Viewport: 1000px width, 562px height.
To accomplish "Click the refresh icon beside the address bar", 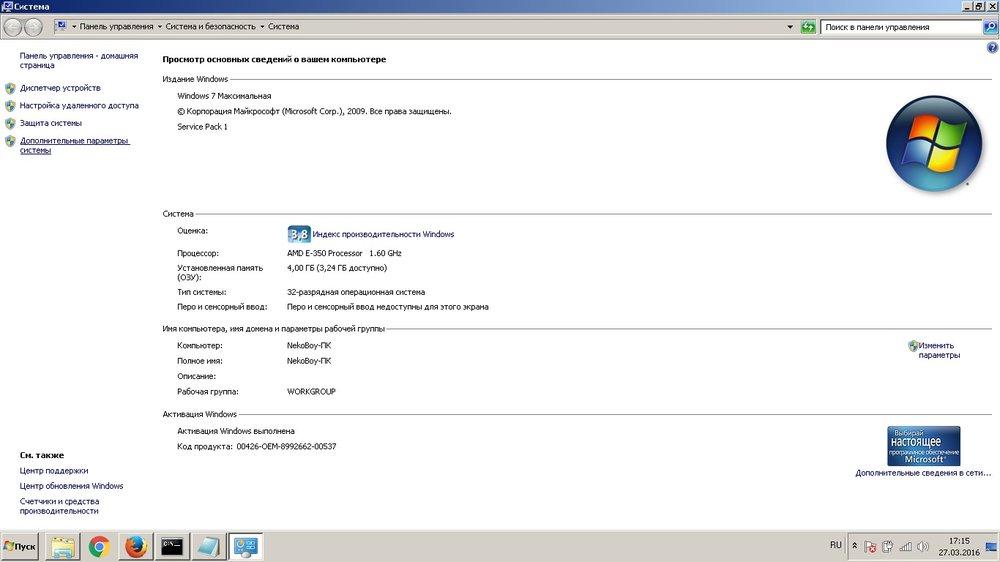I will (x=808, y=27).
